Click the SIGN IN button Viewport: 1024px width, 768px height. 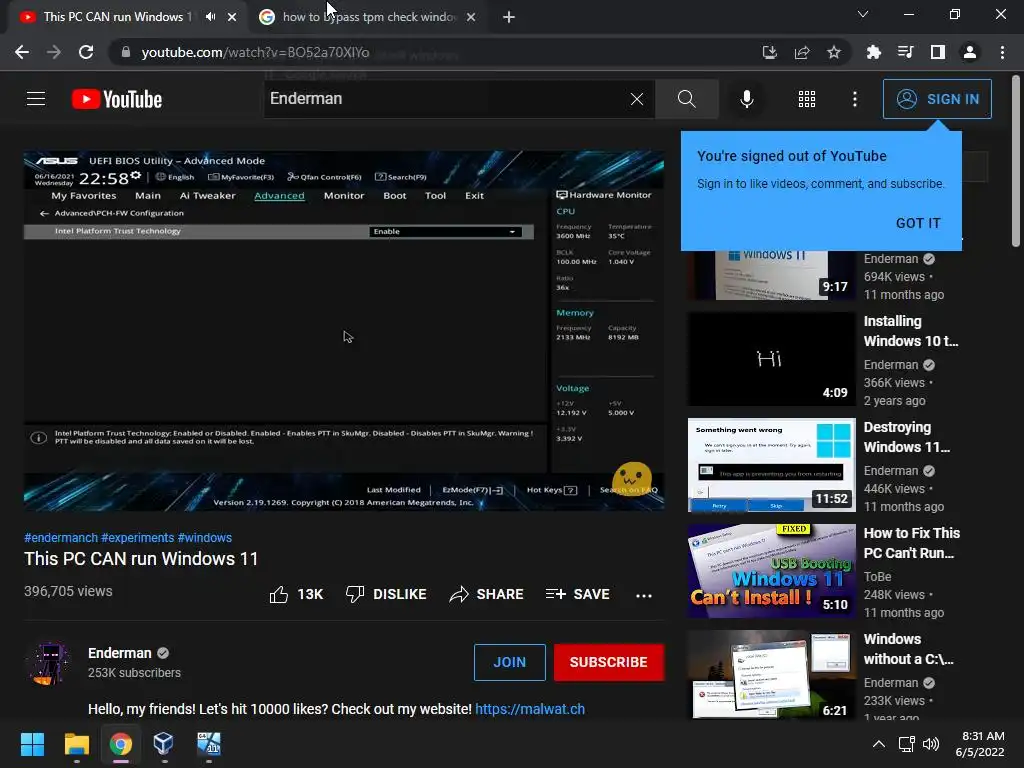(936, 99)
